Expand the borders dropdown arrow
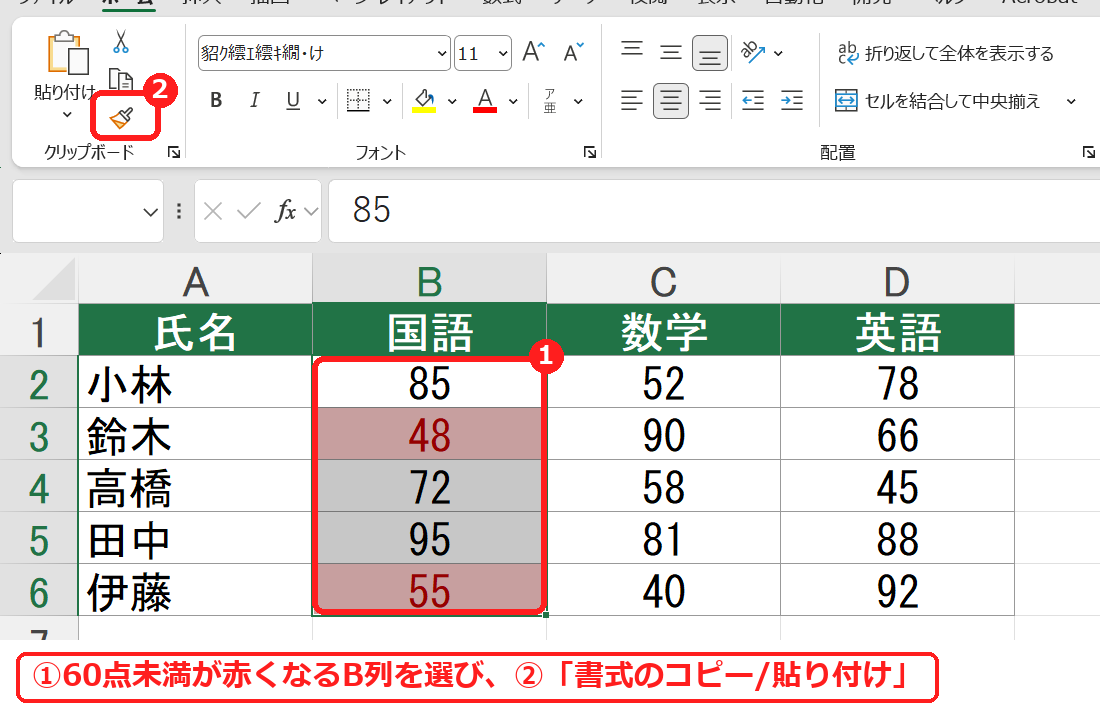The width and height of the screenshot is (1100, 710). (387, 102)
